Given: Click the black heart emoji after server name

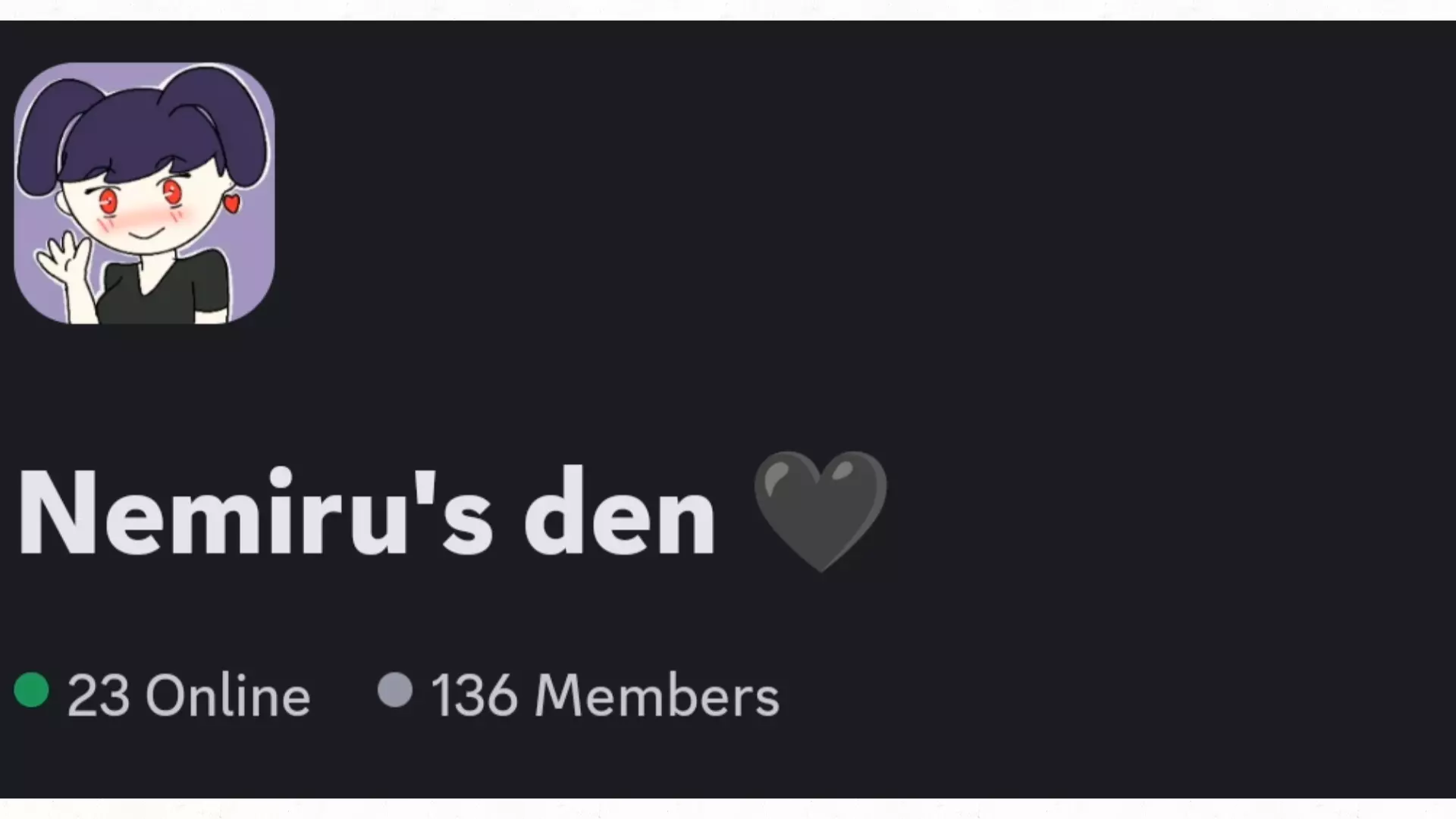Looking at the screenshot, I should tap(821, 511).
